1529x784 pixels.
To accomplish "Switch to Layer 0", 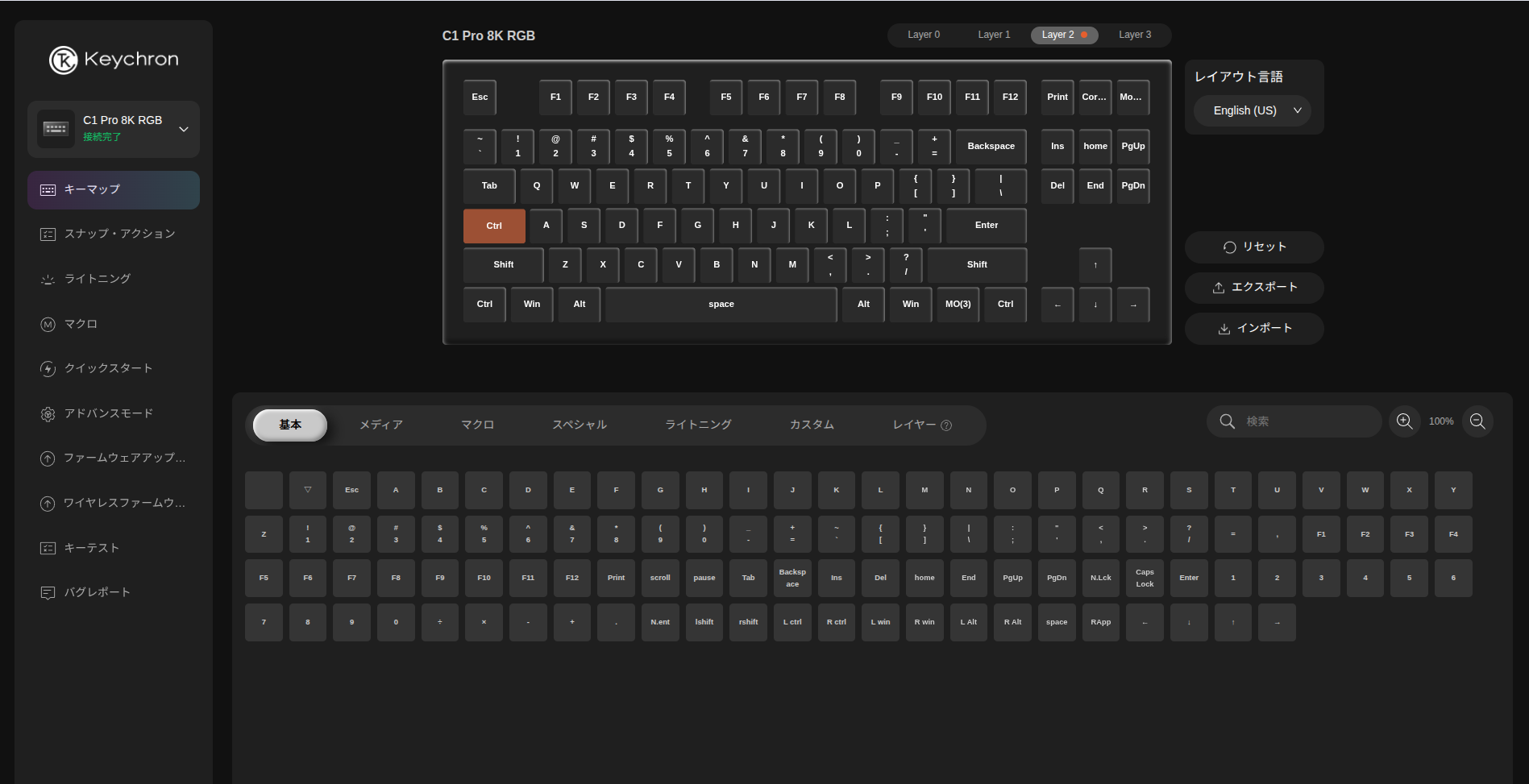I will tap(924, 35).
